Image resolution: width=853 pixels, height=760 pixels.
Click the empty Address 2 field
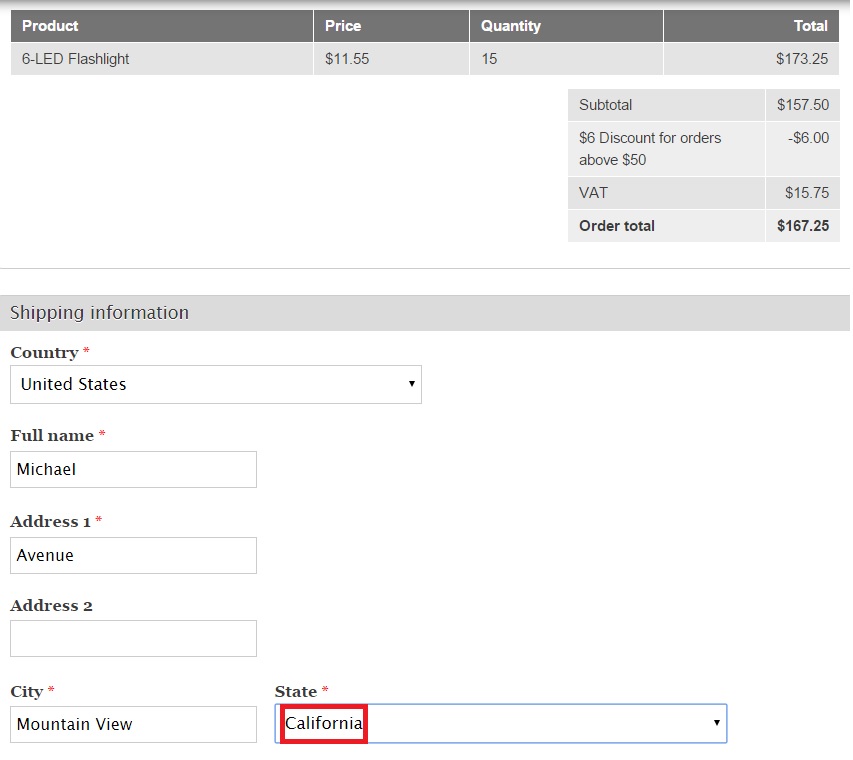133,638
